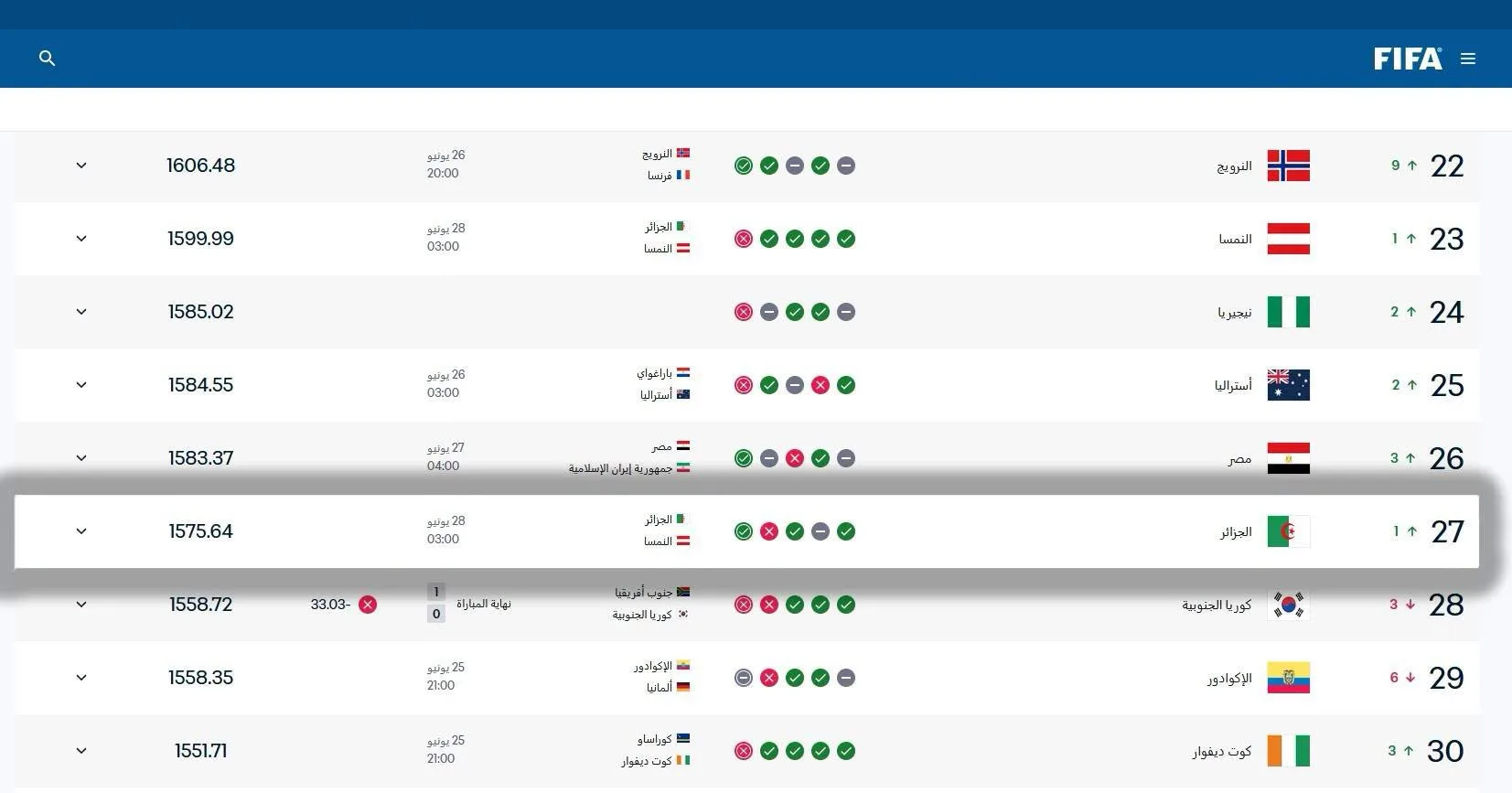
Task: Open the hamburger menu beside FIFA logo
Action: tap(1468, 59)
